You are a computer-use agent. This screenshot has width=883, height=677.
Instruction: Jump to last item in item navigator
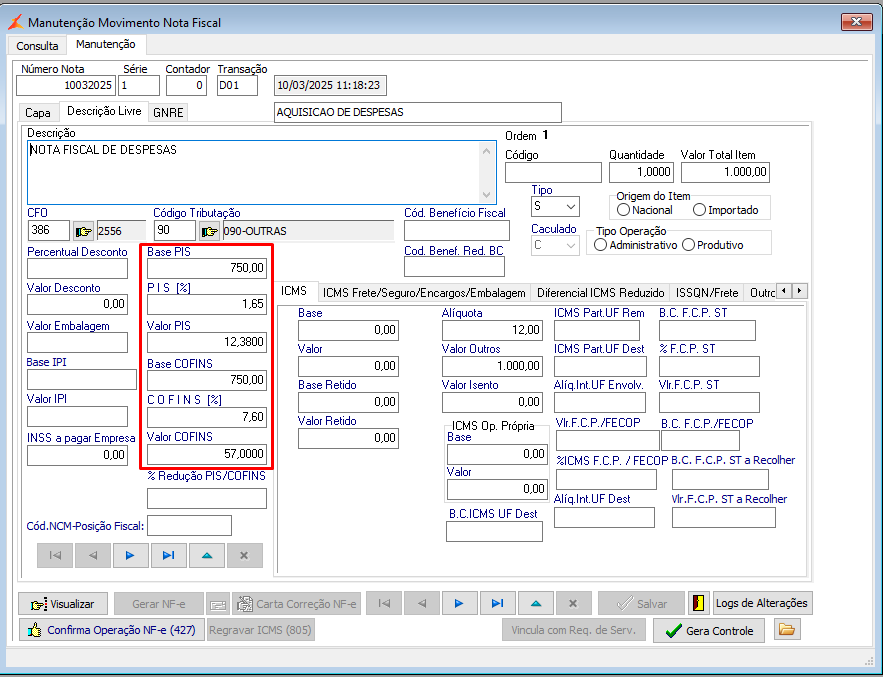(x=168, y=555)
